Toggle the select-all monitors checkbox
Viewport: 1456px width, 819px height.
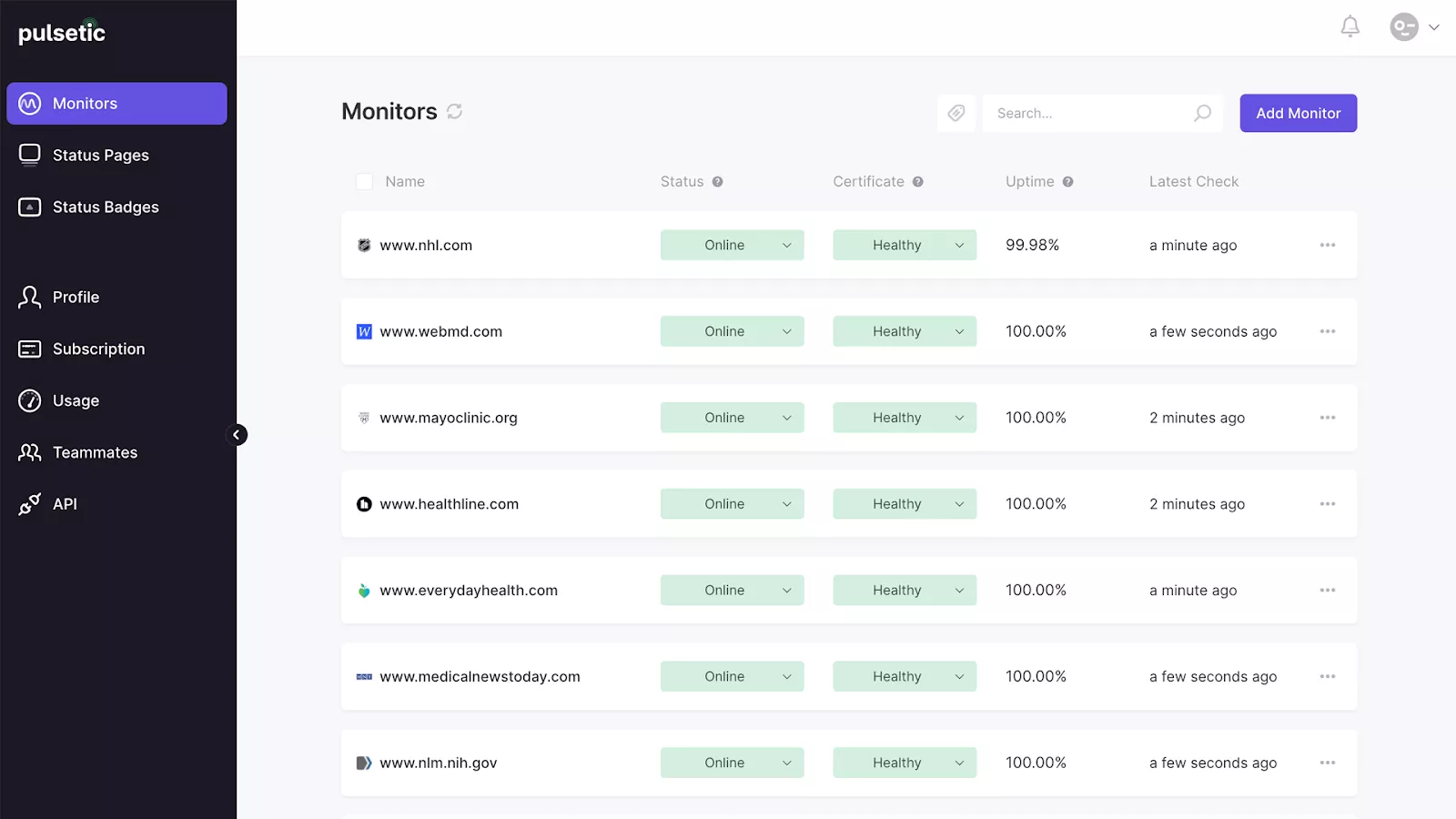point(364,182)
